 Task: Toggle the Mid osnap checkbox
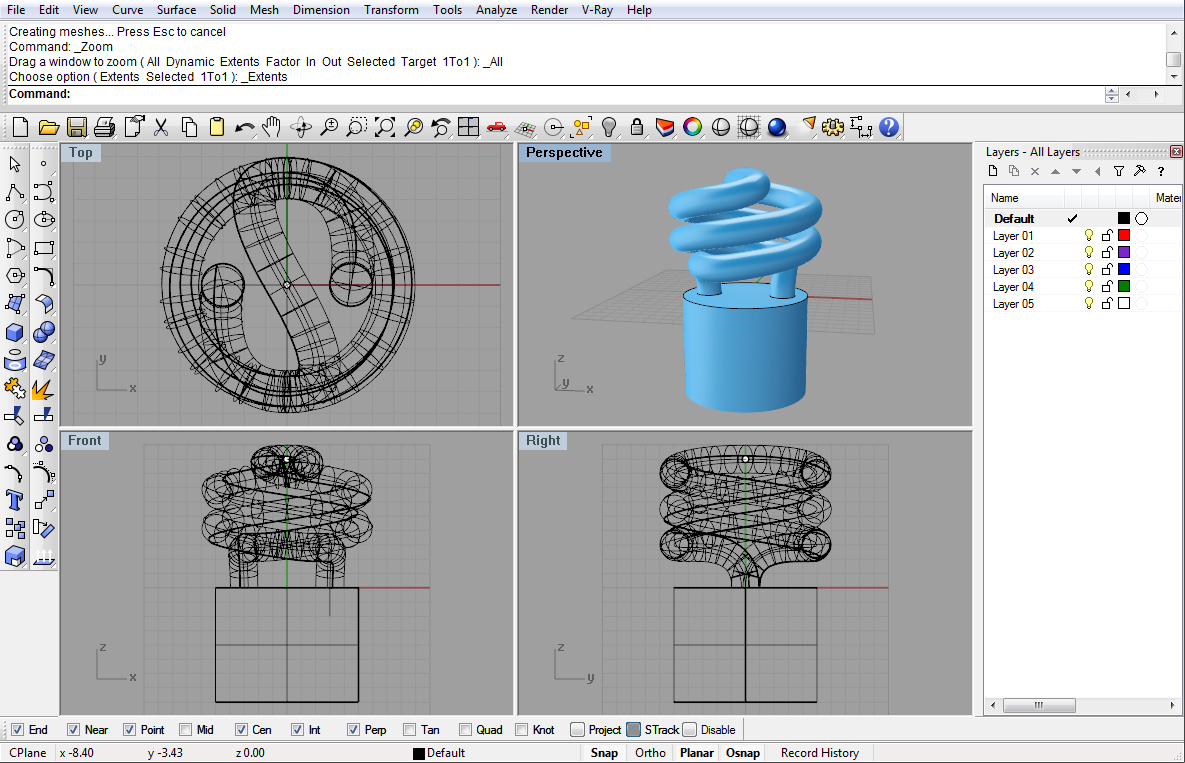186,730
